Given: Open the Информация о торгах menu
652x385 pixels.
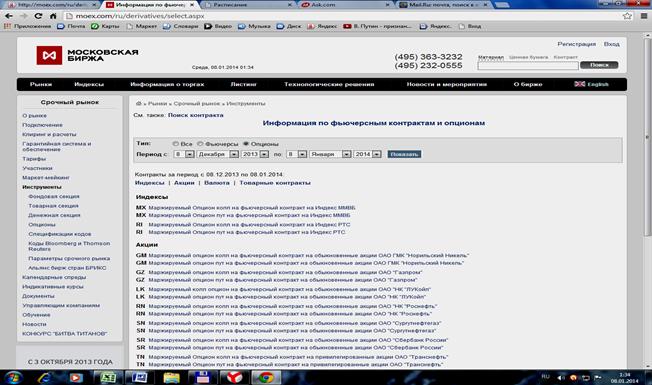Looking at the screenshot, I should [x=167, y=84].
